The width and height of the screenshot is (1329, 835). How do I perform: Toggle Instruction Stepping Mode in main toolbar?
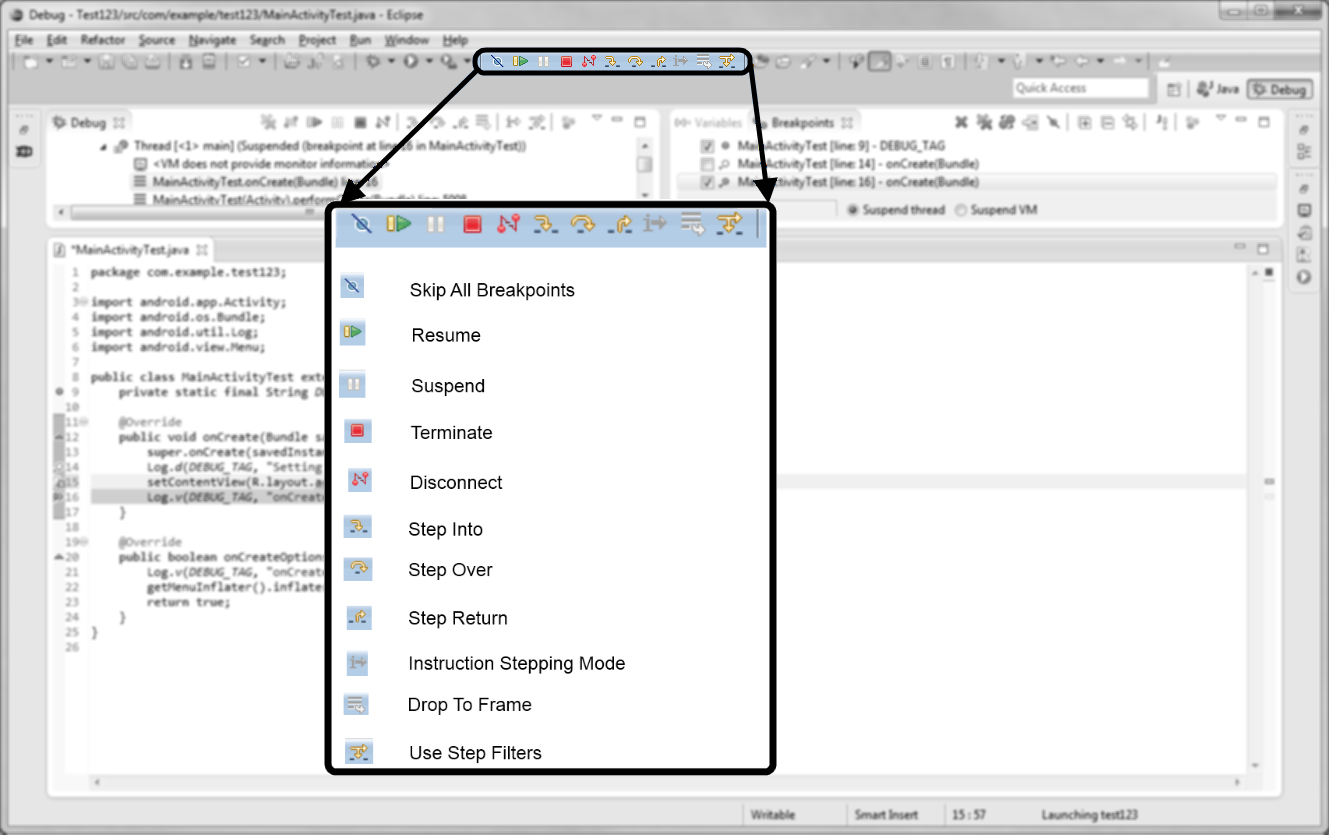pyautogui.click(x=681, y=62)
